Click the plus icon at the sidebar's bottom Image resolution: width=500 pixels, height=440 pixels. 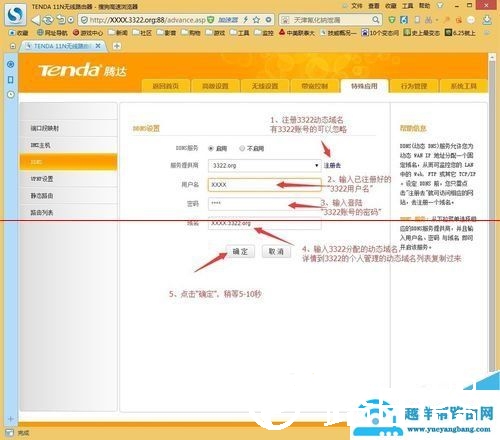pyautogui.click(x=10, y=419)
